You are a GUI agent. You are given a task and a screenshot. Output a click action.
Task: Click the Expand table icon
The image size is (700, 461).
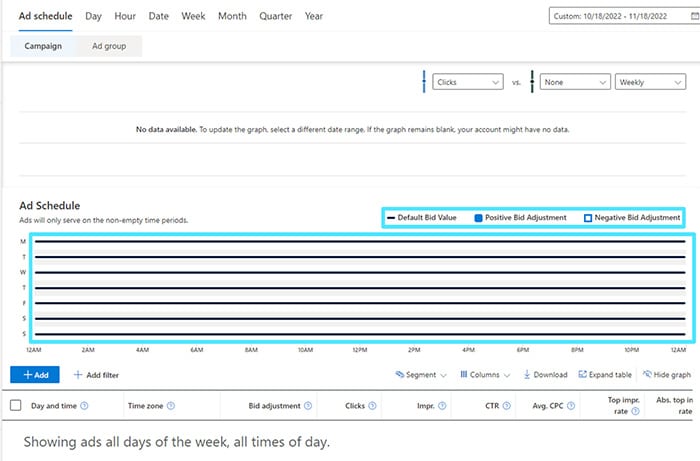click(x=582, y=375)
